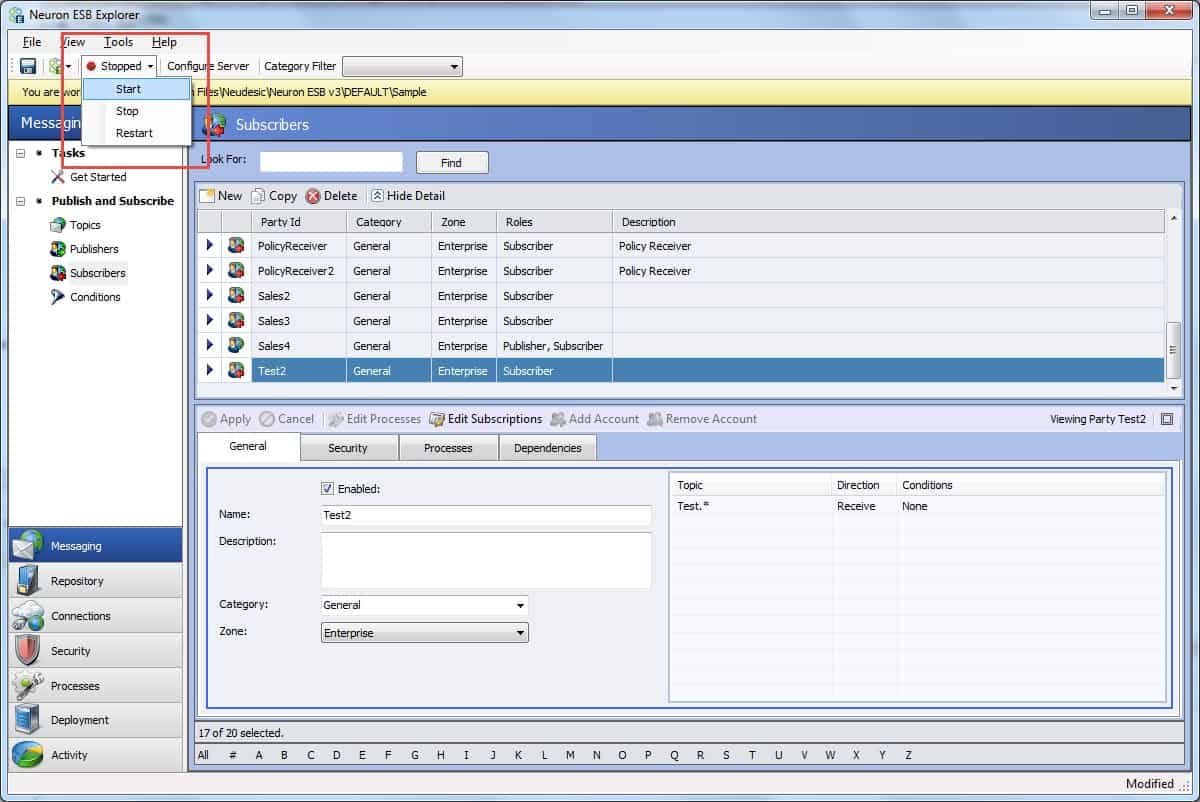
Task: Switch to the Processes tab
Action: pyautogui.click(x=448, y=448)
